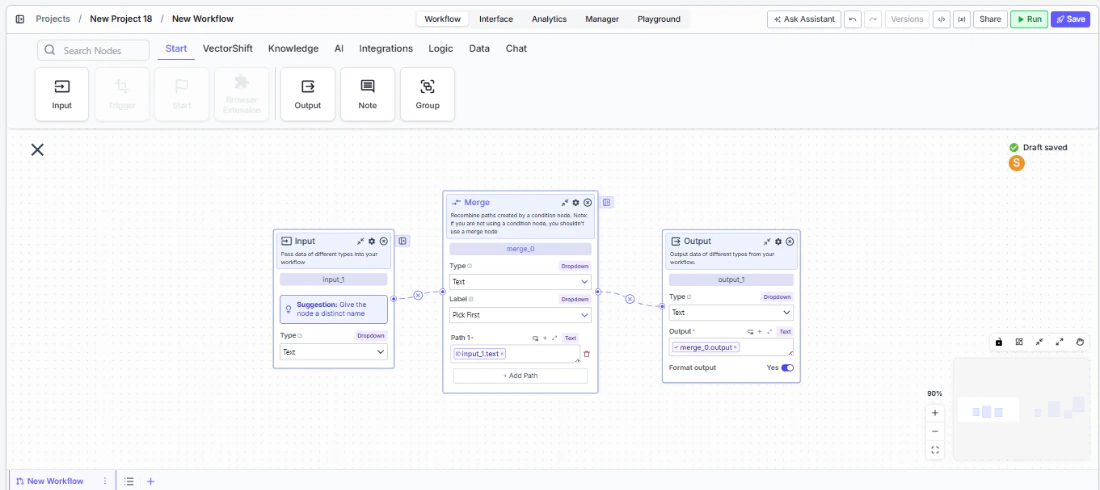Add an Output node from the palette

(x=307, y=94)
